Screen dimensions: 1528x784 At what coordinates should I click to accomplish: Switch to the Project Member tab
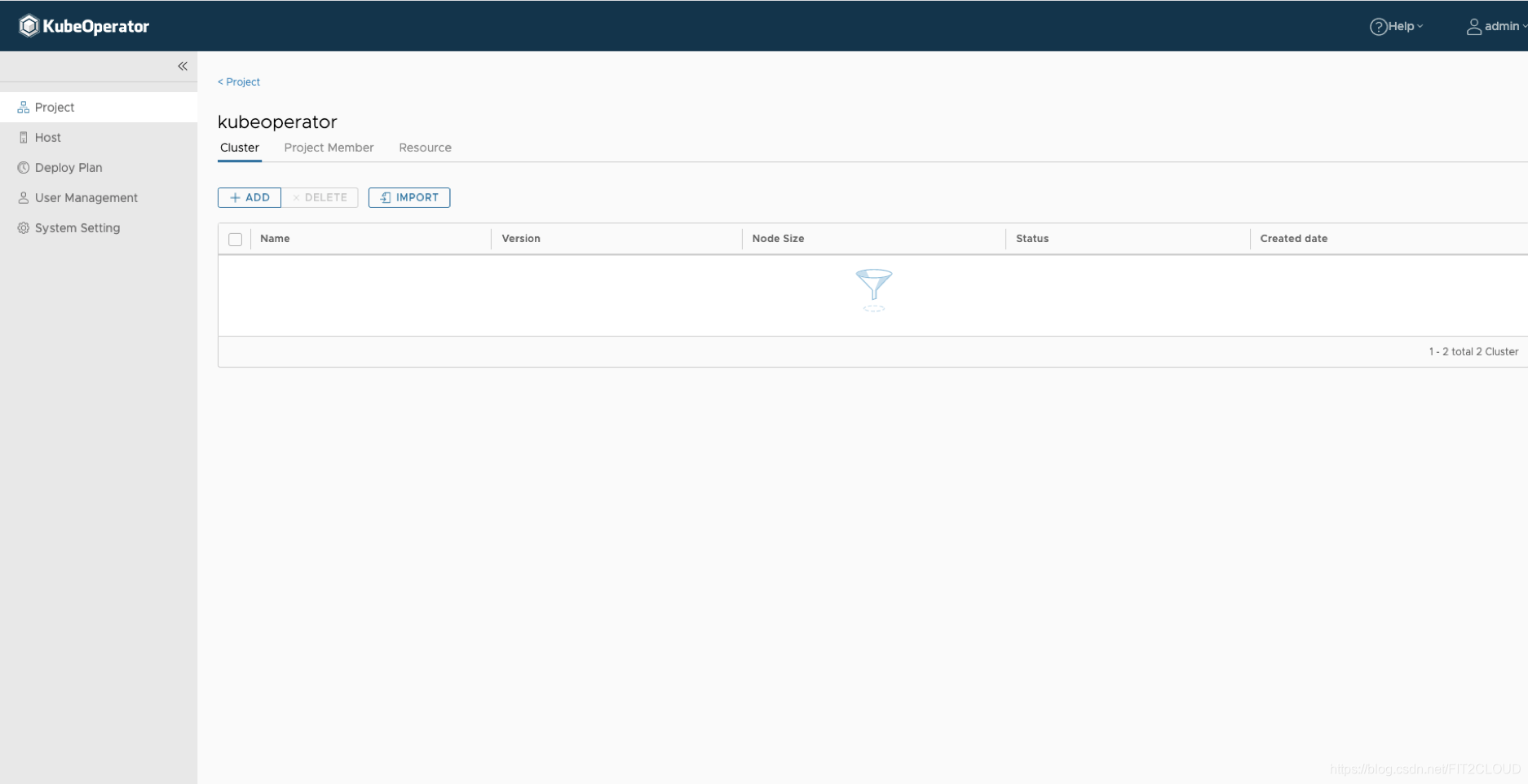329,148
